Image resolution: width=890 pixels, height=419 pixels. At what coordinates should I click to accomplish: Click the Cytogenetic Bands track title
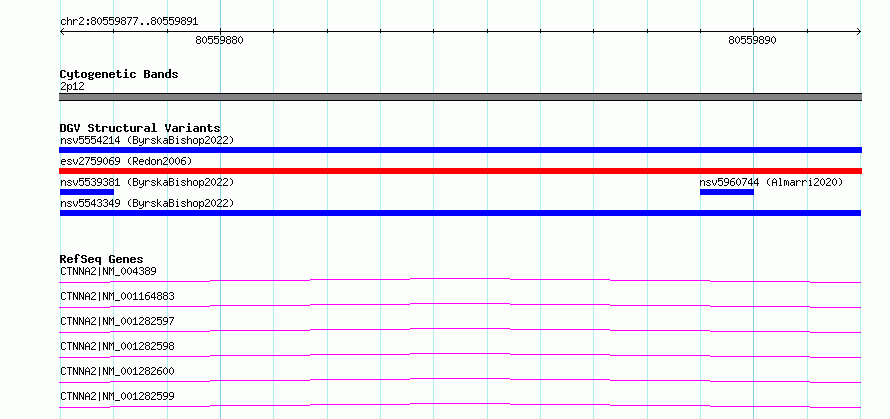[x=119, y=74]
